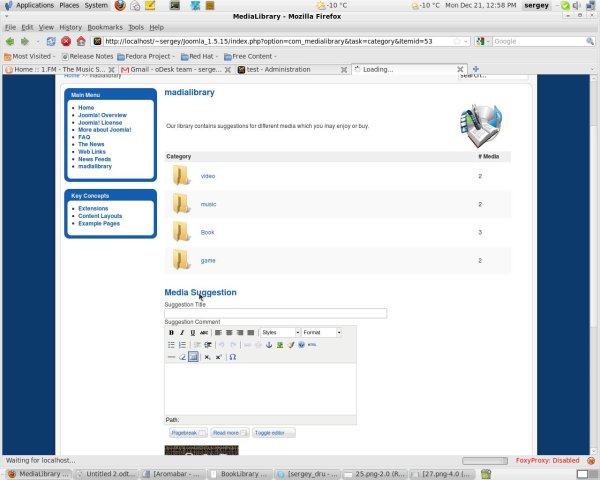
Task: Clean up messy code in the editor
Action: tap(291, 345)
